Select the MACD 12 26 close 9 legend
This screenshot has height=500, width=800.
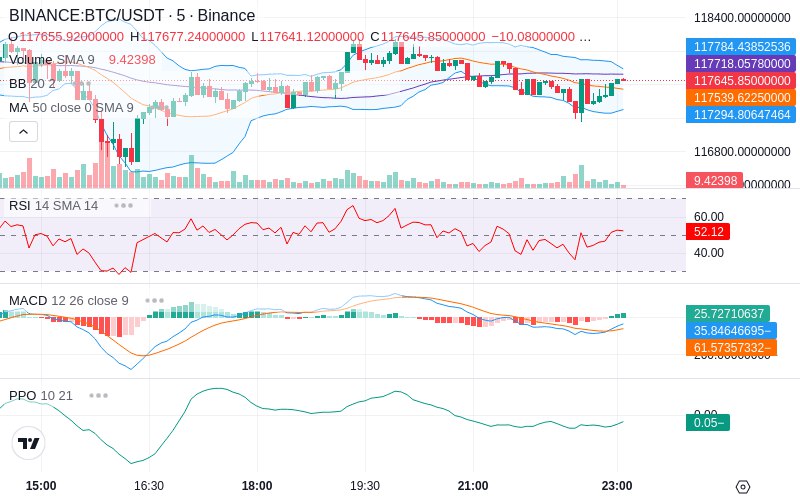tap(69, 301)
